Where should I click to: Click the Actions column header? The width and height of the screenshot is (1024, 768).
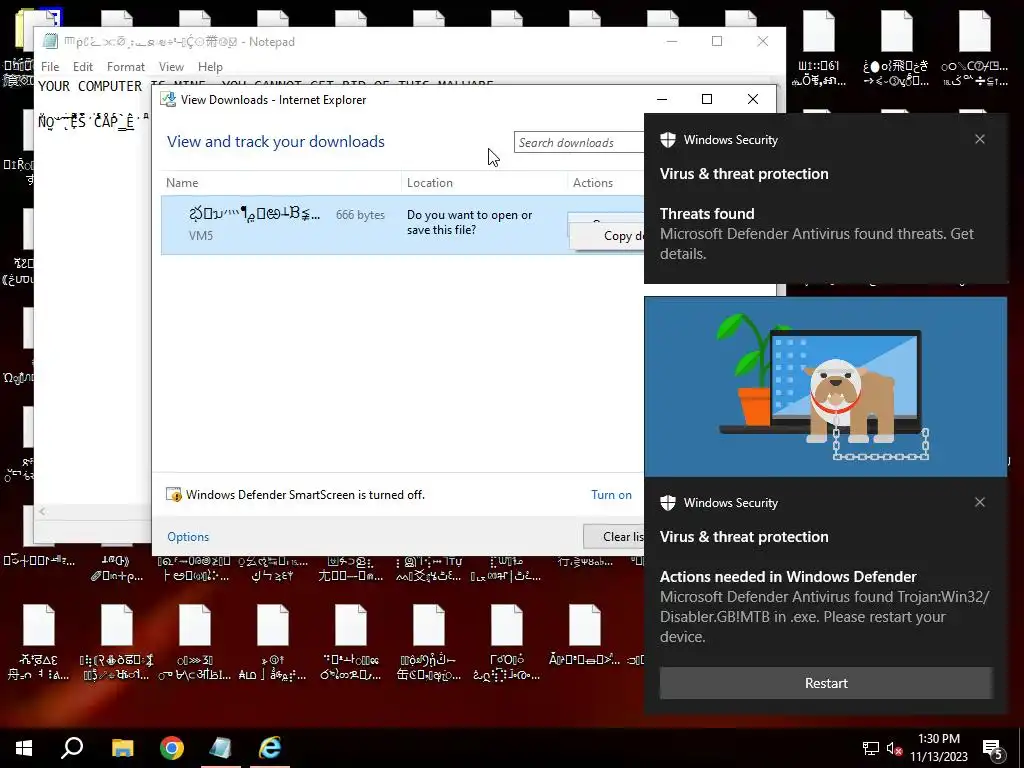(x=593, y=183)
